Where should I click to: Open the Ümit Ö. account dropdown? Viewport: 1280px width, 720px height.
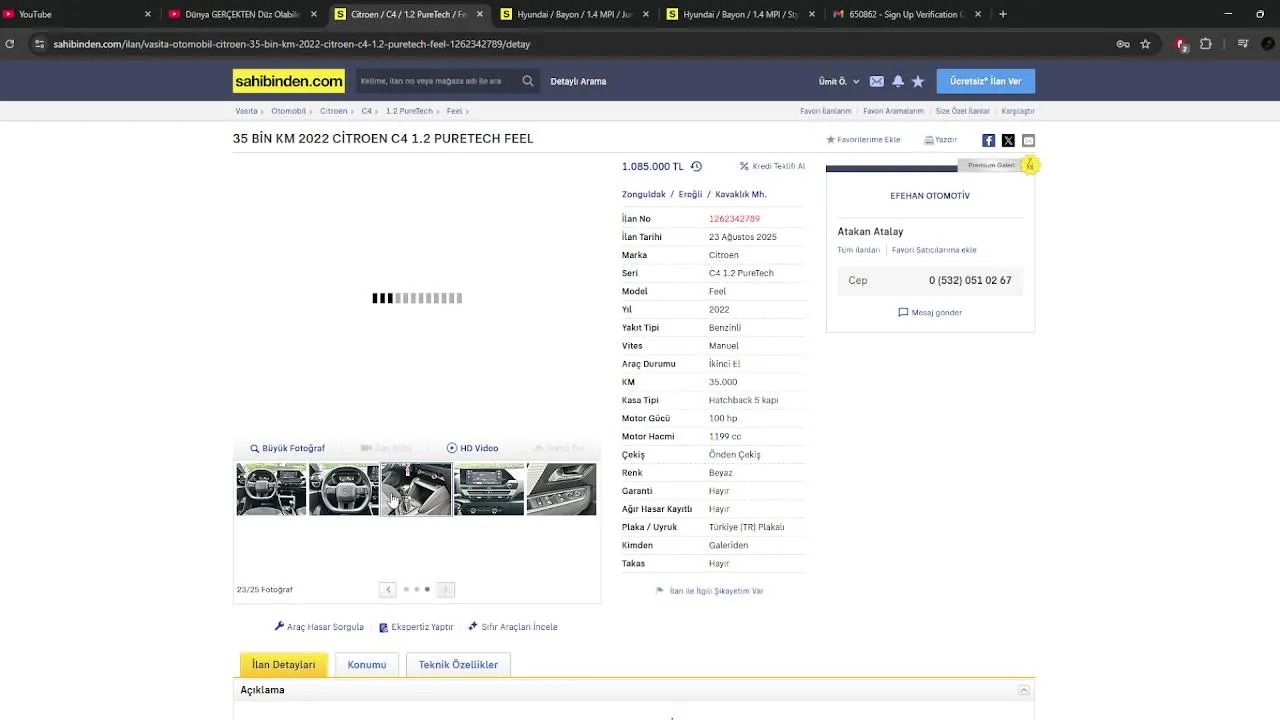coord(839,81)
